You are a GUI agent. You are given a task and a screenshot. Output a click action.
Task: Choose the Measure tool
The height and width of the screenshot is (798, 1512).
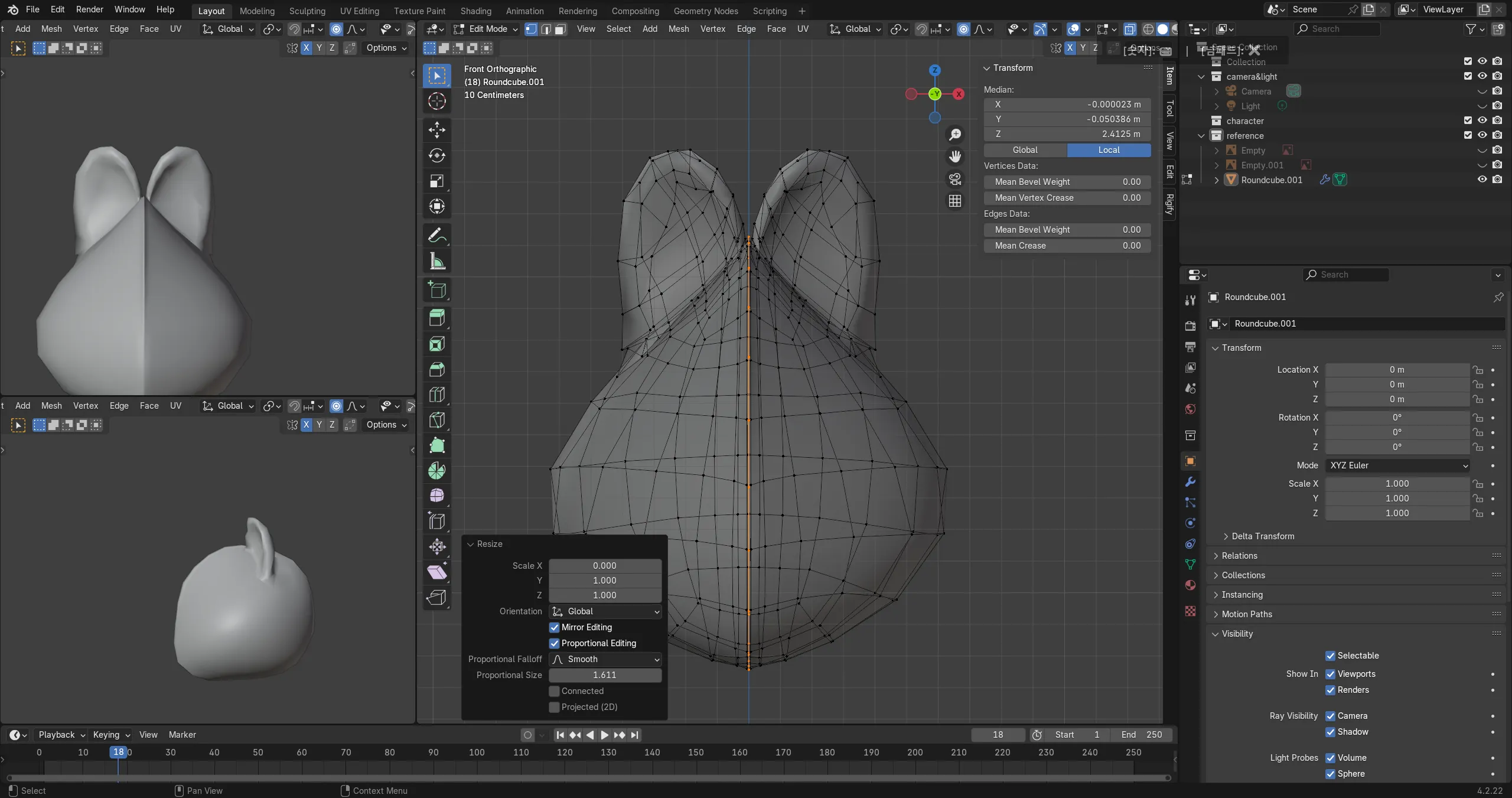pyautogui.click(x=437, y=261)
